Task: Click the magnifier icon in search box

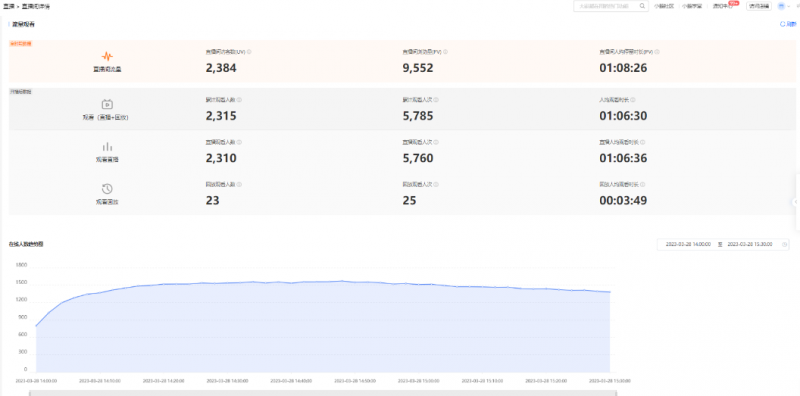Action: [643, 6]
